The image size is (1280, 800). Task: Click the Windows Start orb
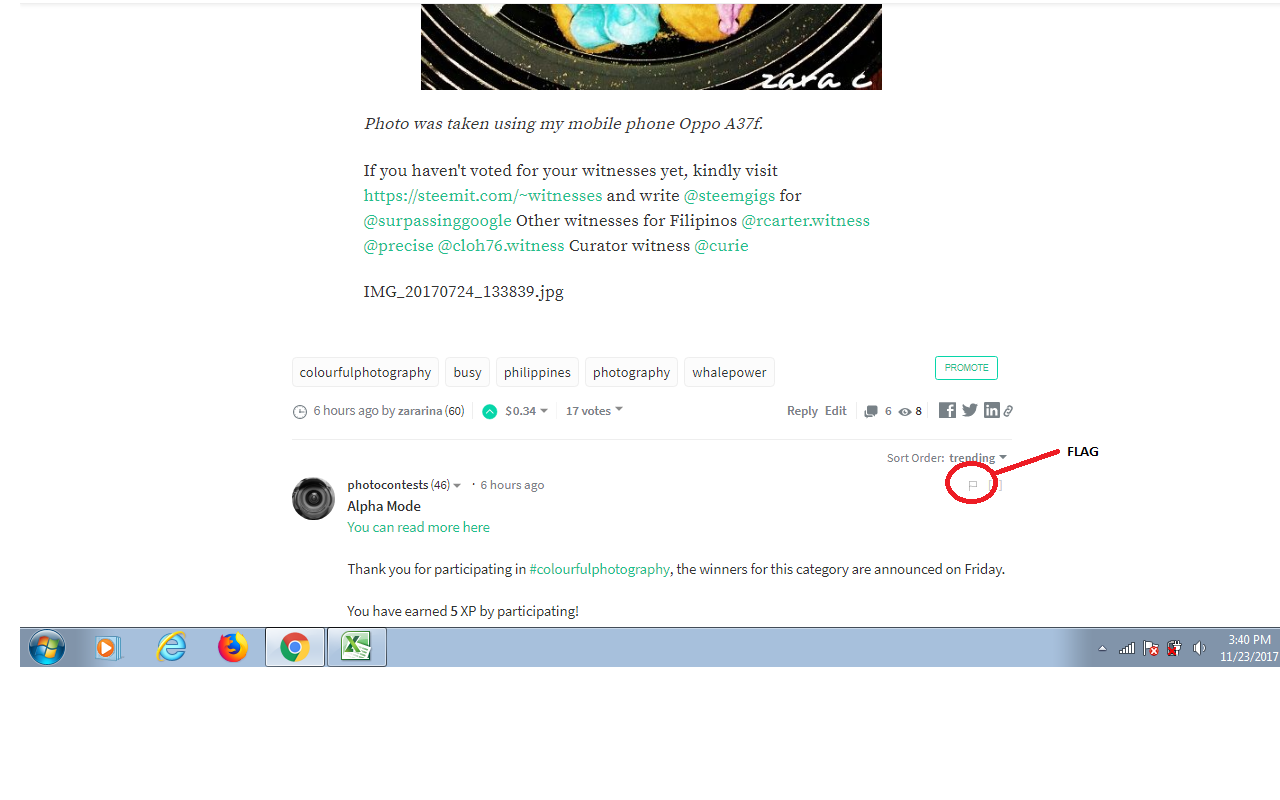(x=47, y=648)
